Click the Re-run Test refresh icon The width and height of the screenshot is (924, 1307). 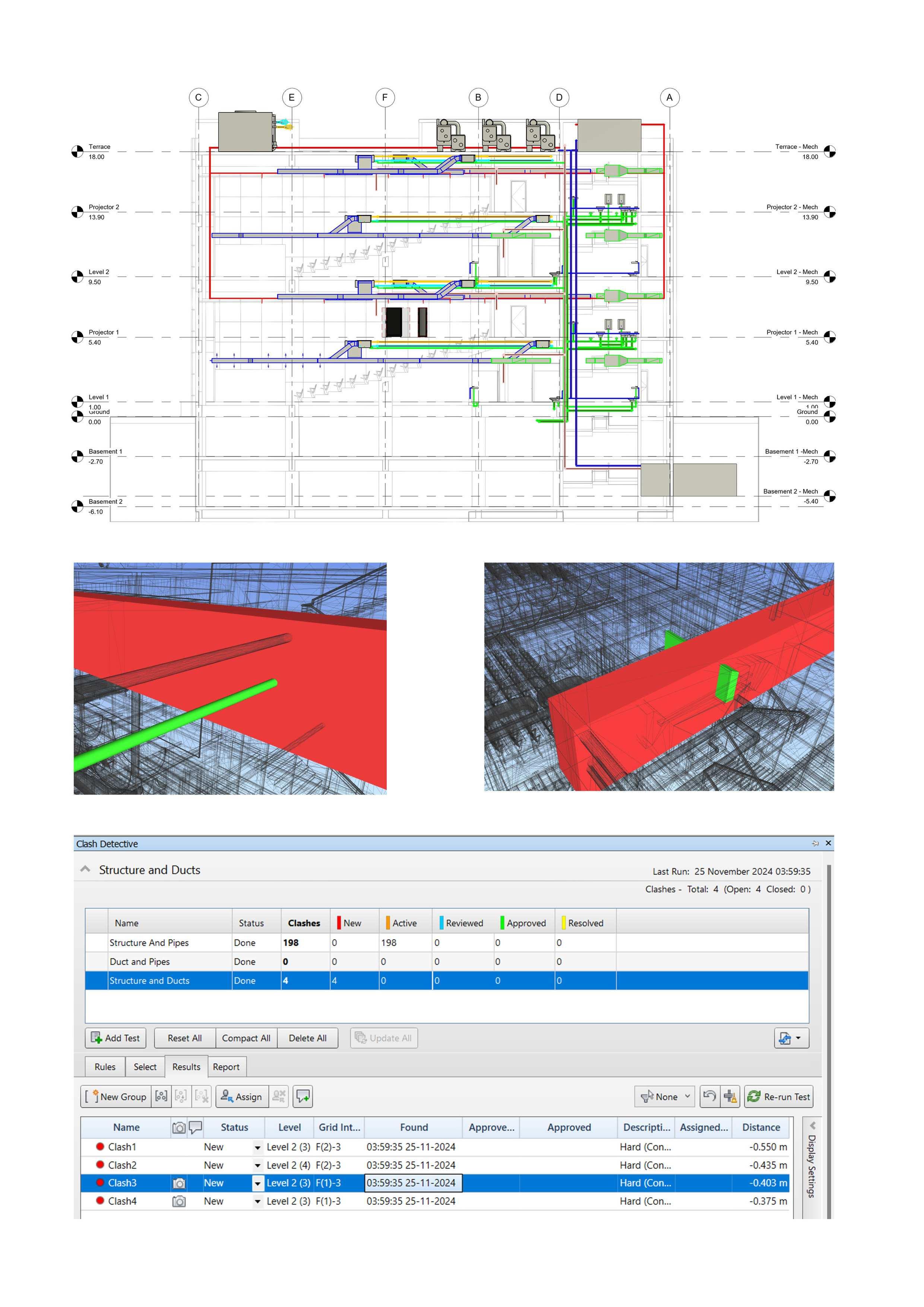coord(754,1096)
